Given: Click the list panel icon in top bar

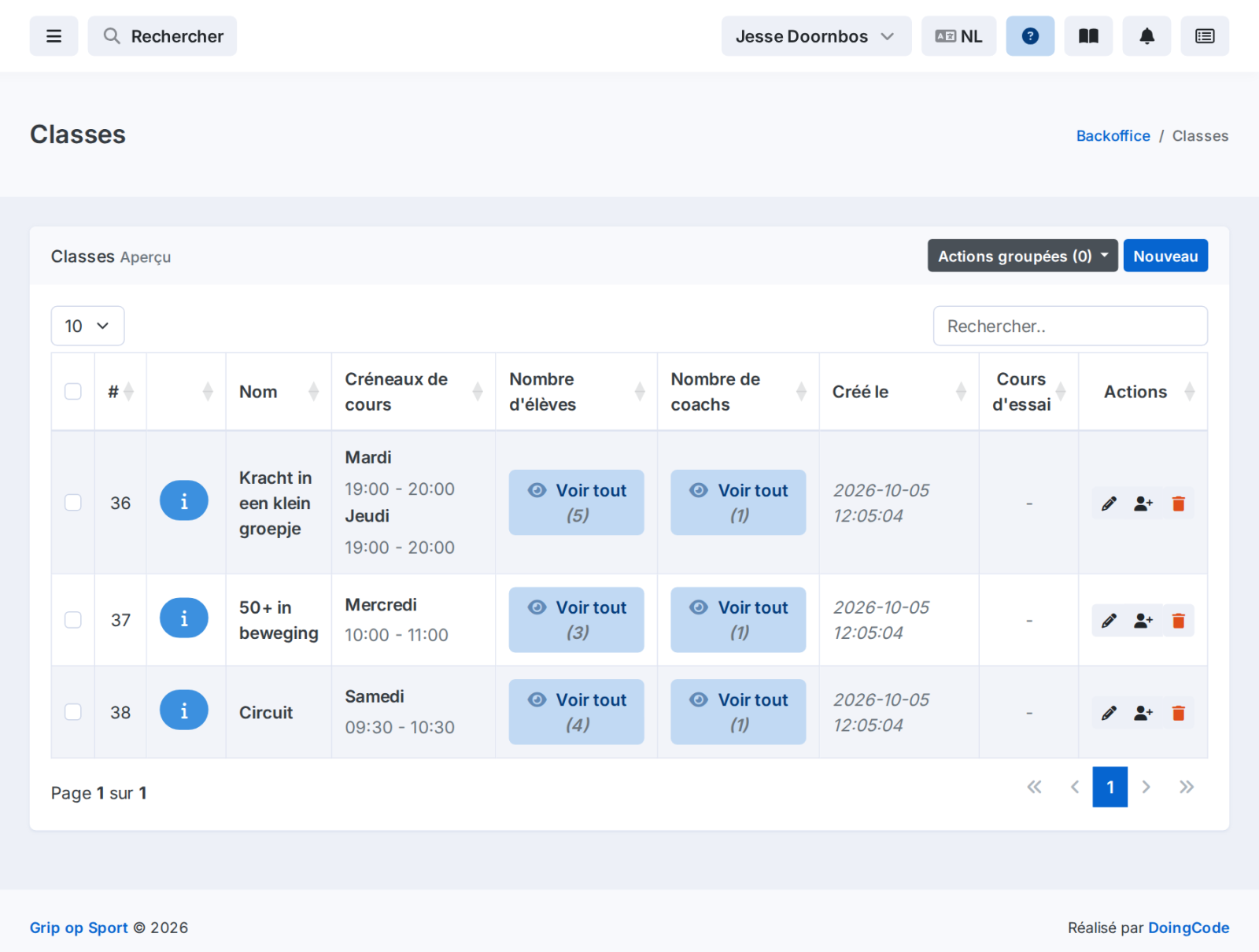Looking at the screenshot, I should (1205, 36).
